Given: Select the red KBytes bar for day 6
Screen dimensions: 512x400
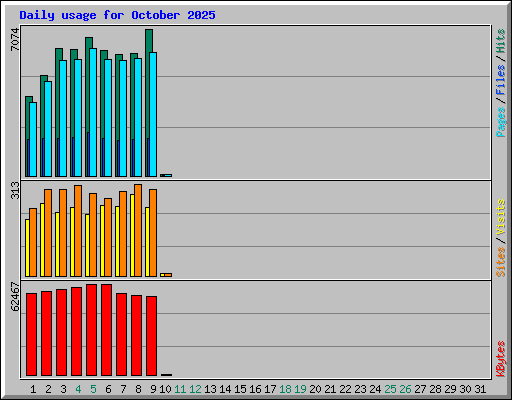Looking at the screenshot, I should click(107, 330).
